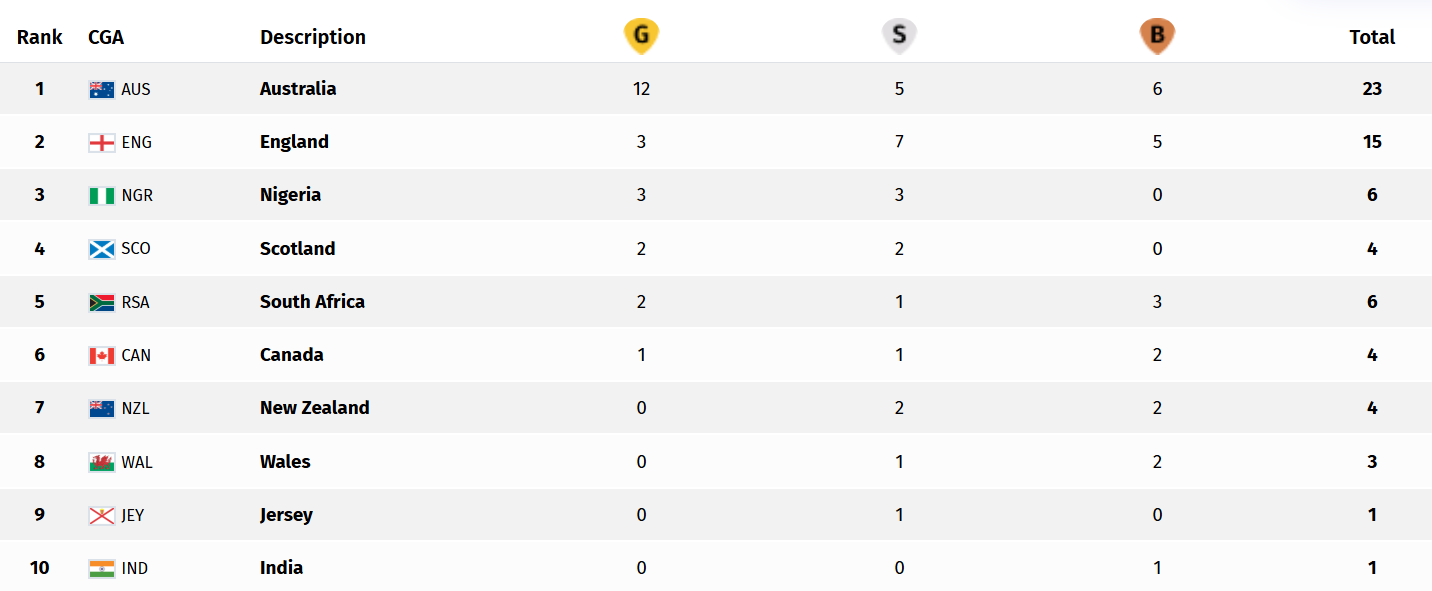Viewport: 1432px width, 591px height.
Task: Click the bronze medal B icon
Action: (x=1157, y=36)
